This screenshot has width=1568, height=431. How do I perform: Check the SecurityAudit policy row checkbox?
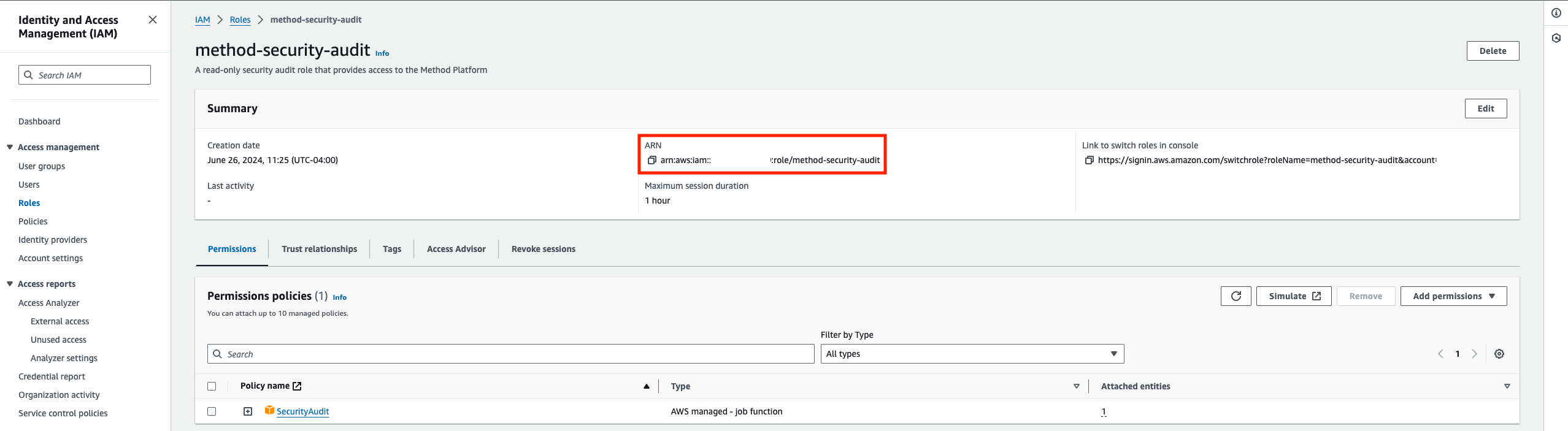tap(212, 411)
